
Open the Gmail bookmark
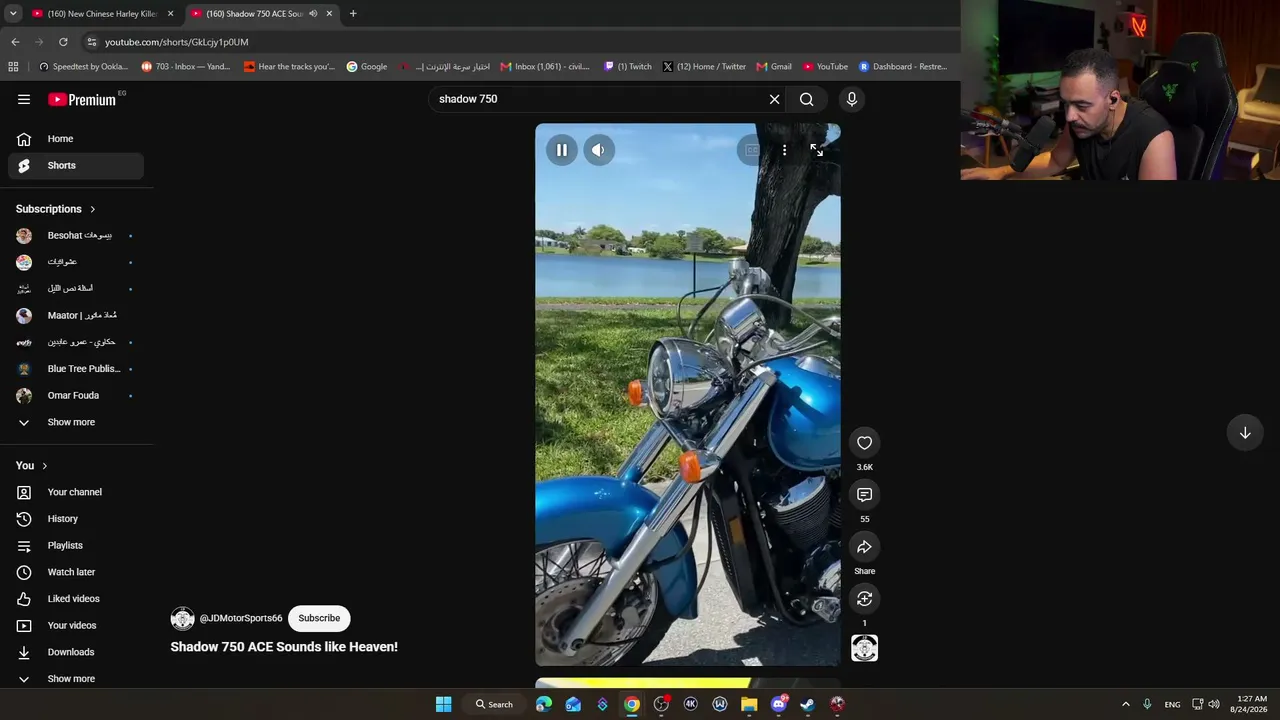[x=774, y=67]
